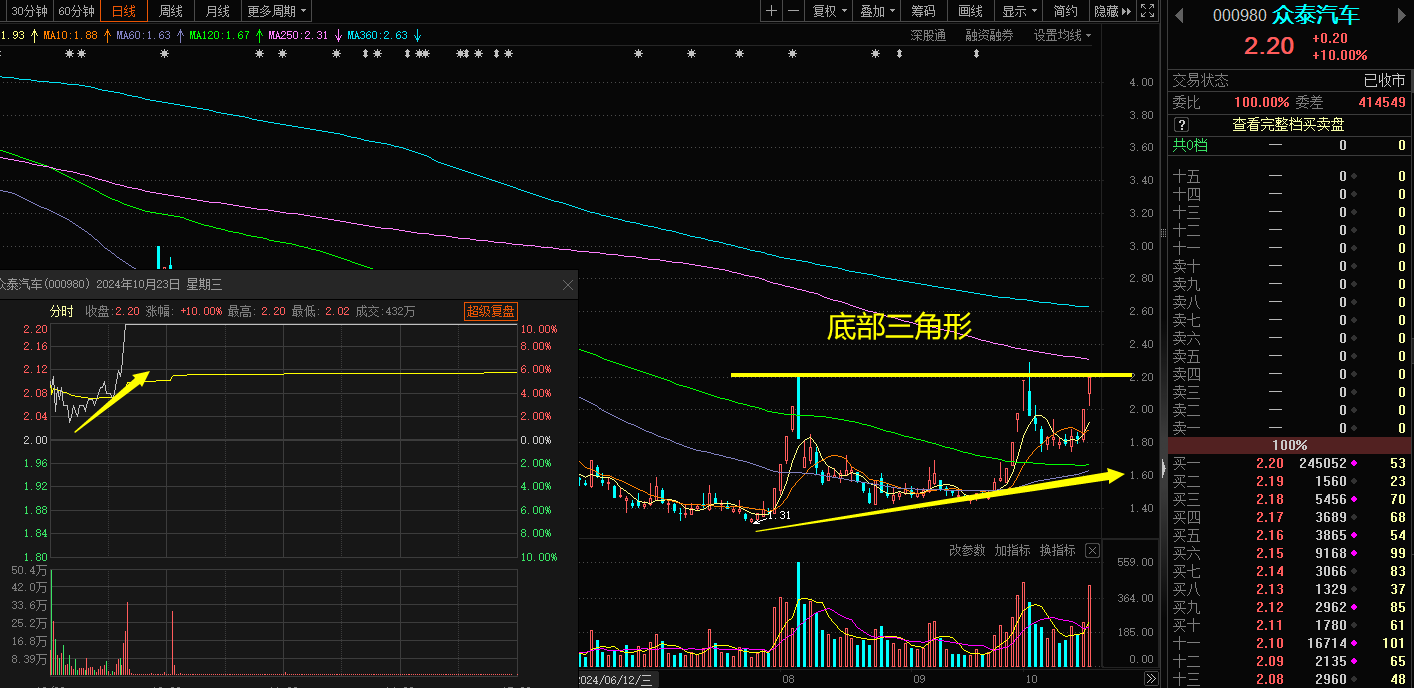Open 超级复盘 in intraday popup
1414x688 pixels.
click(x=490, y=311)
